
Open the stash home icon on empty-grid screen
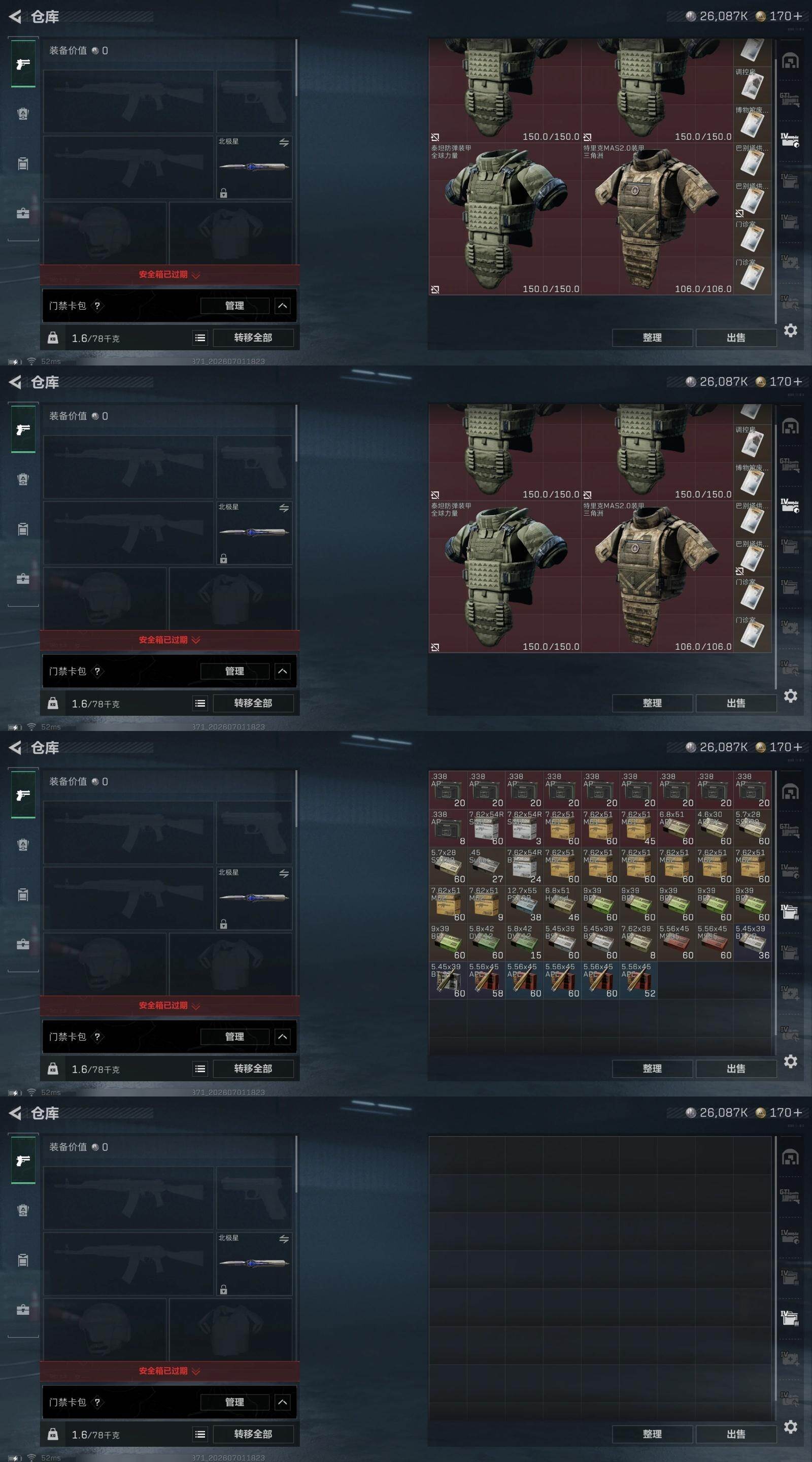791,1157
